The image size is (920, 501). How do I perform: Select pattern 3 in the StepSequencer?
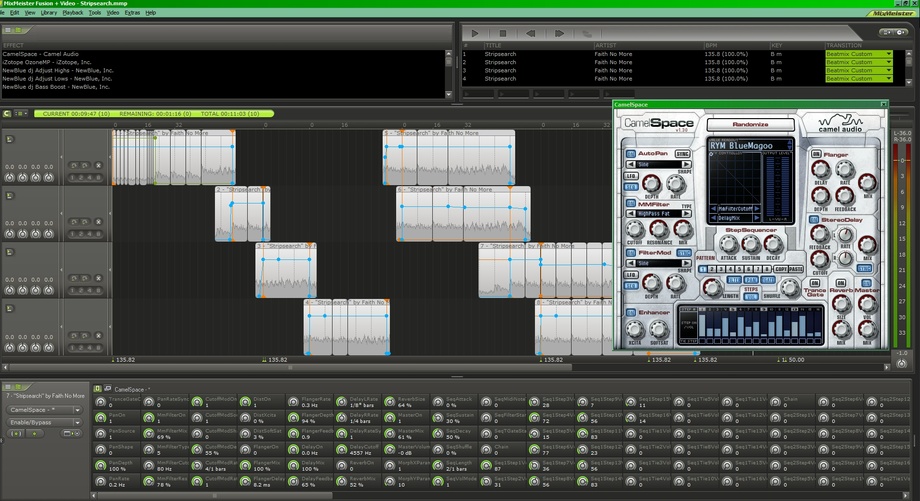(719, 269)
